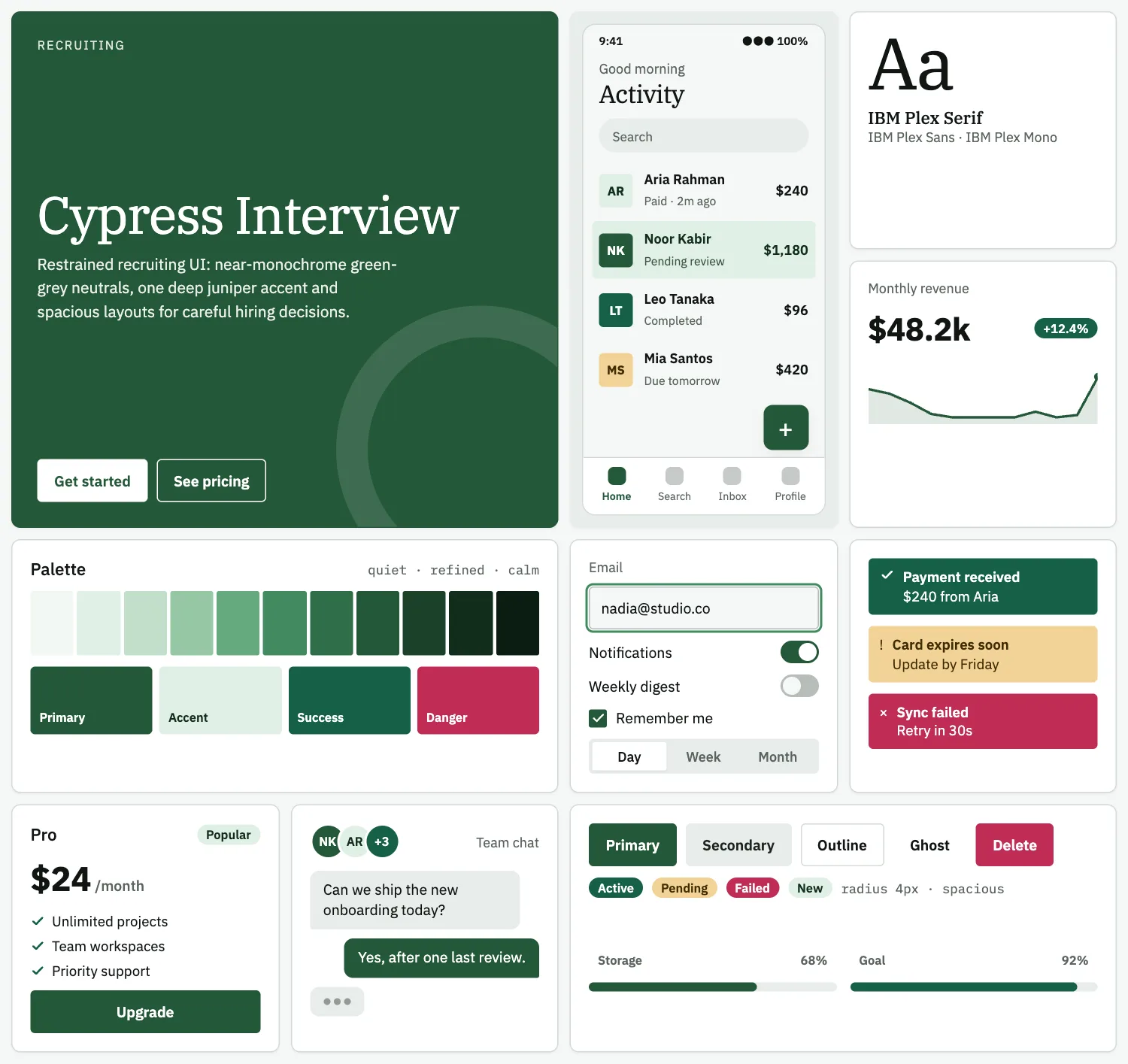Show the +3 more members avatar
The width and height of the screenshot is (1128, 1064).
[x=382, y=841]
